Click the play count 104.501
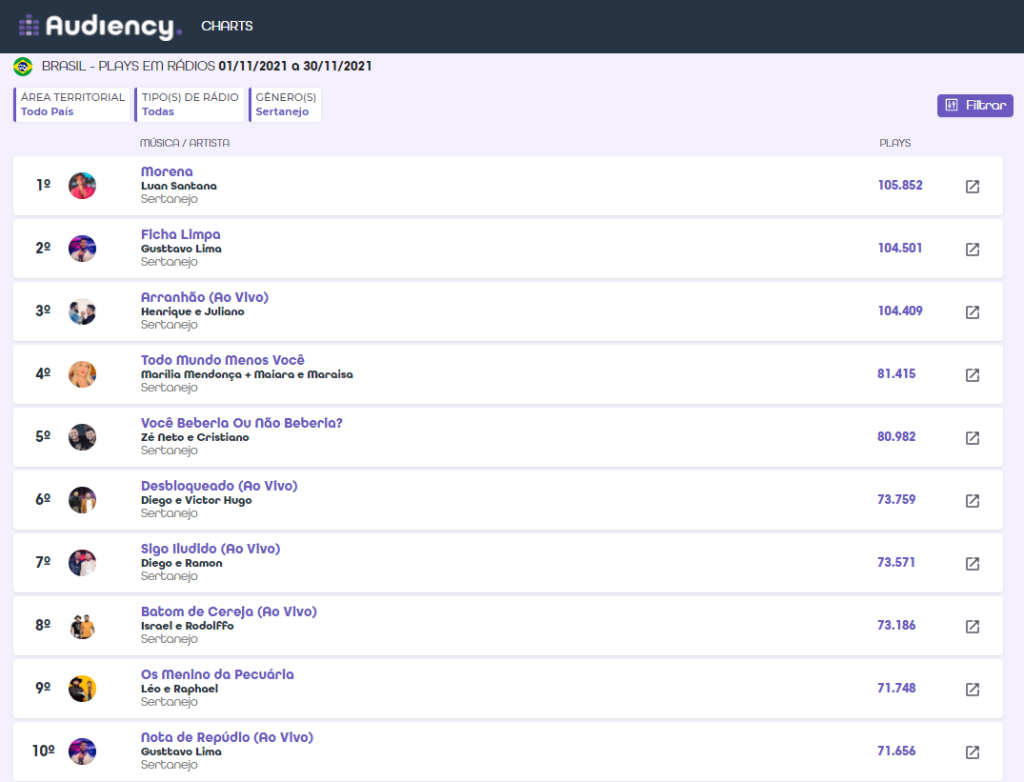This screenshot has width=1024, height=782. [x=900, y=248]
